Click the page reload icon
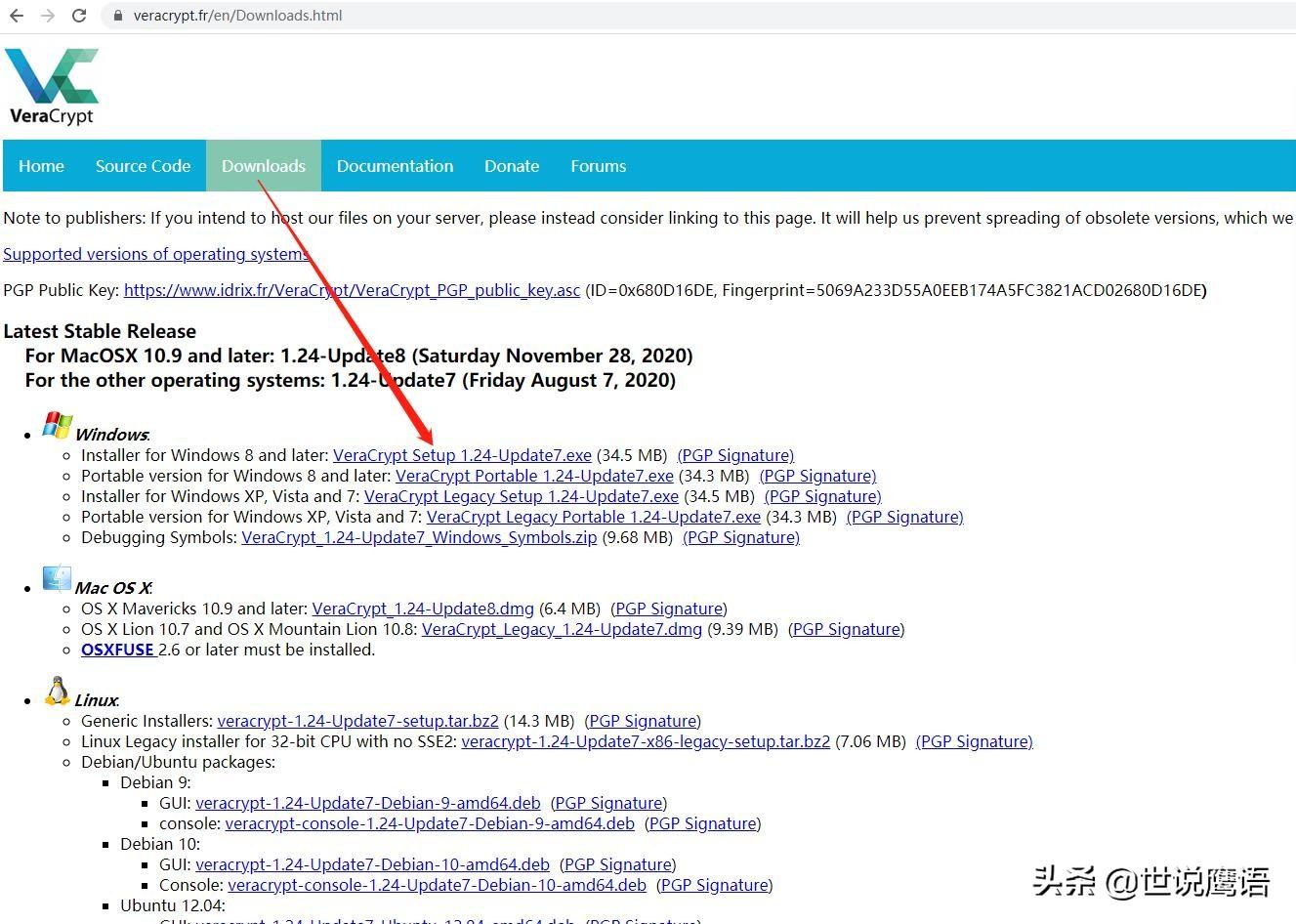The height and width of the screenshot is (924, 1296). [78, 15]
